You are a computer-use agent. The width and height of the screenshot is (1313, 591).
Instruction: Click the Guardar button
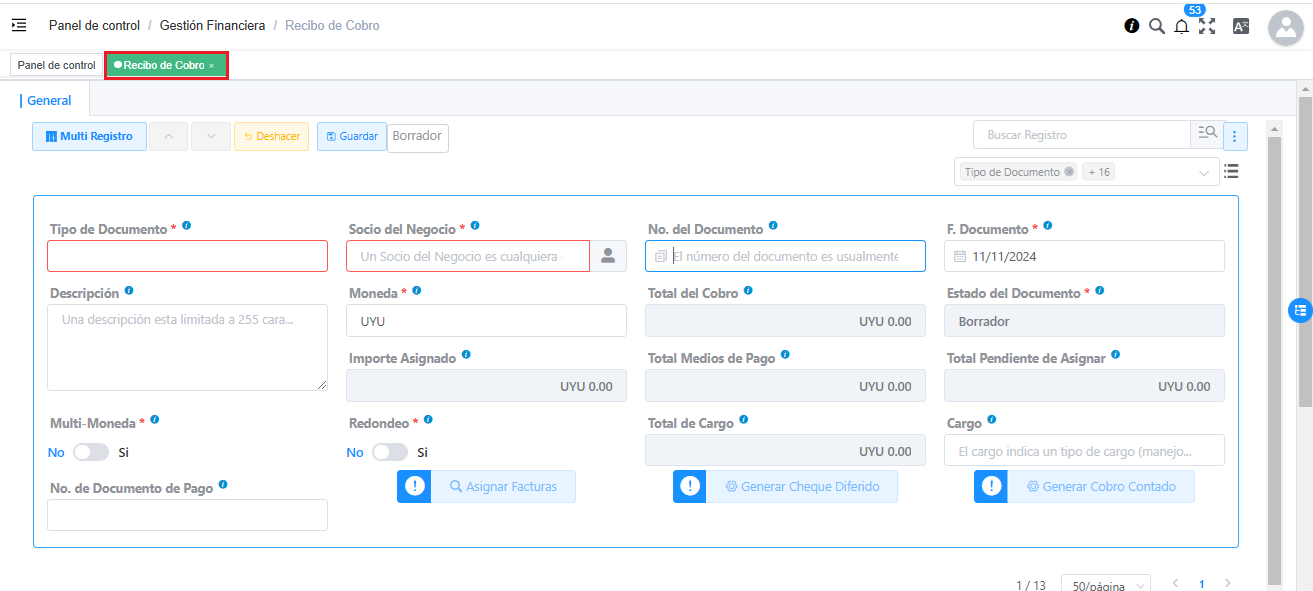coord(351,136)
